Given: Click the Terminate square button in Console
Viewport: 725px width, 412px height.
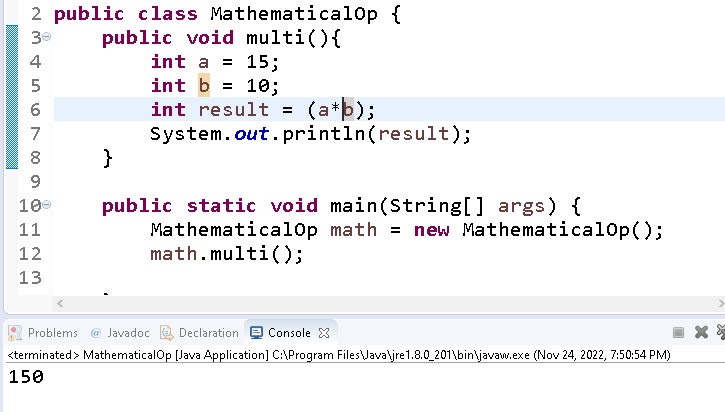Looking at the screenshot, I should (678, 332).
